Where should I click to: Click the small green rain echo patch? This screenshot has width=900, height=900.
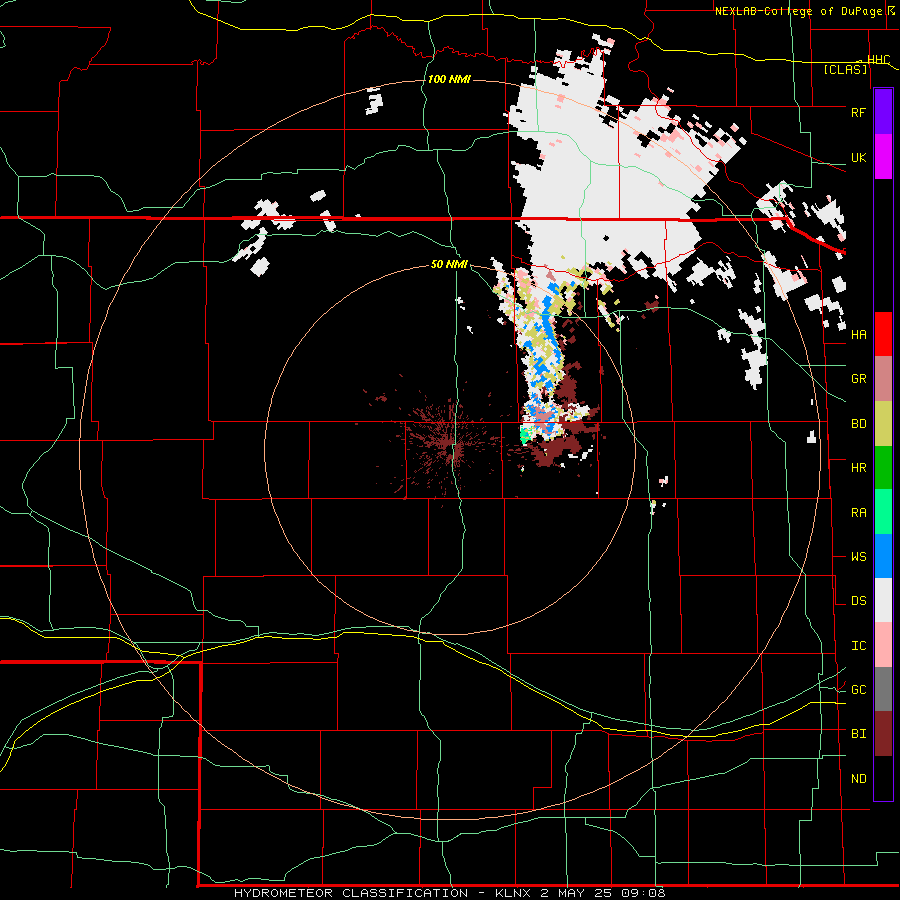click(524, 434)
